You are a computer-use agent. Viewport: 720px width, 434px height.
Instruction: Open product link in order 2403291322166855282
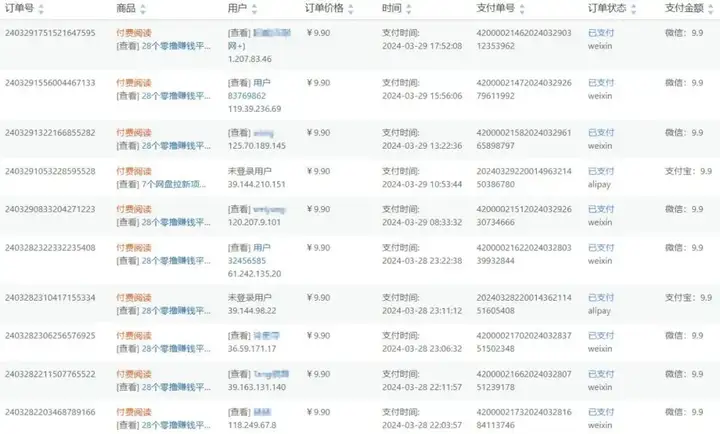176,146
